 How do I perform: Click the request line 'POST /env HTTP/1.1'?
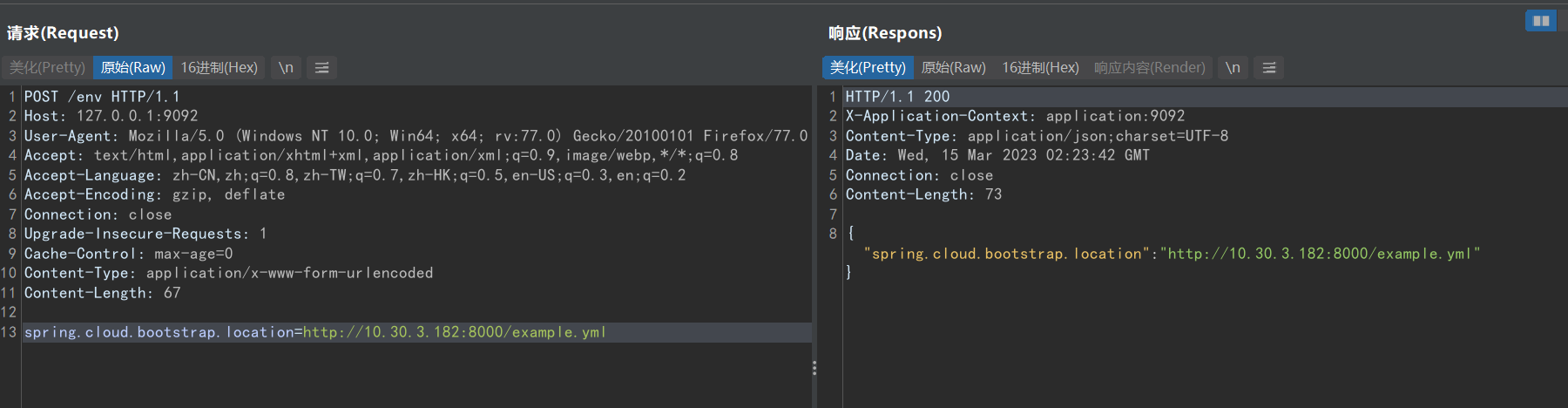(x=102, y=97)
